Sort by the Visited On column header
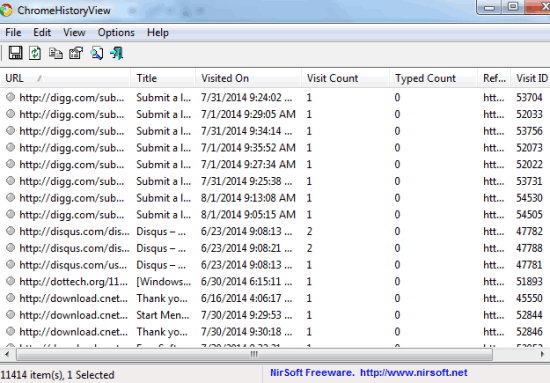 (x=248, y=78)
